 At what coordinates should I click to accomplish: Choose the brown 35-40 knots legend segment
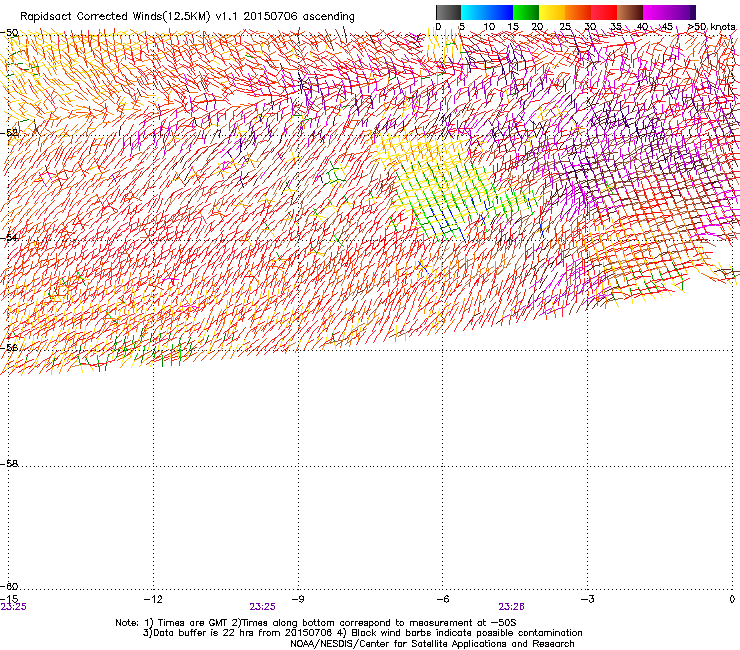(x=630, y=12)
